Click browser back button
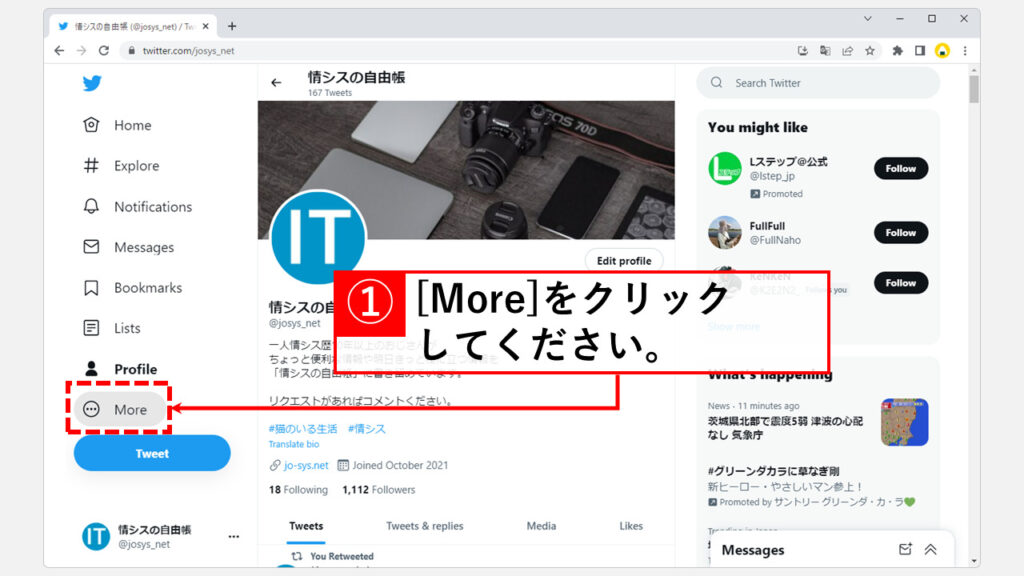Viewport: 1024px width, 576px height. [59, 50]
